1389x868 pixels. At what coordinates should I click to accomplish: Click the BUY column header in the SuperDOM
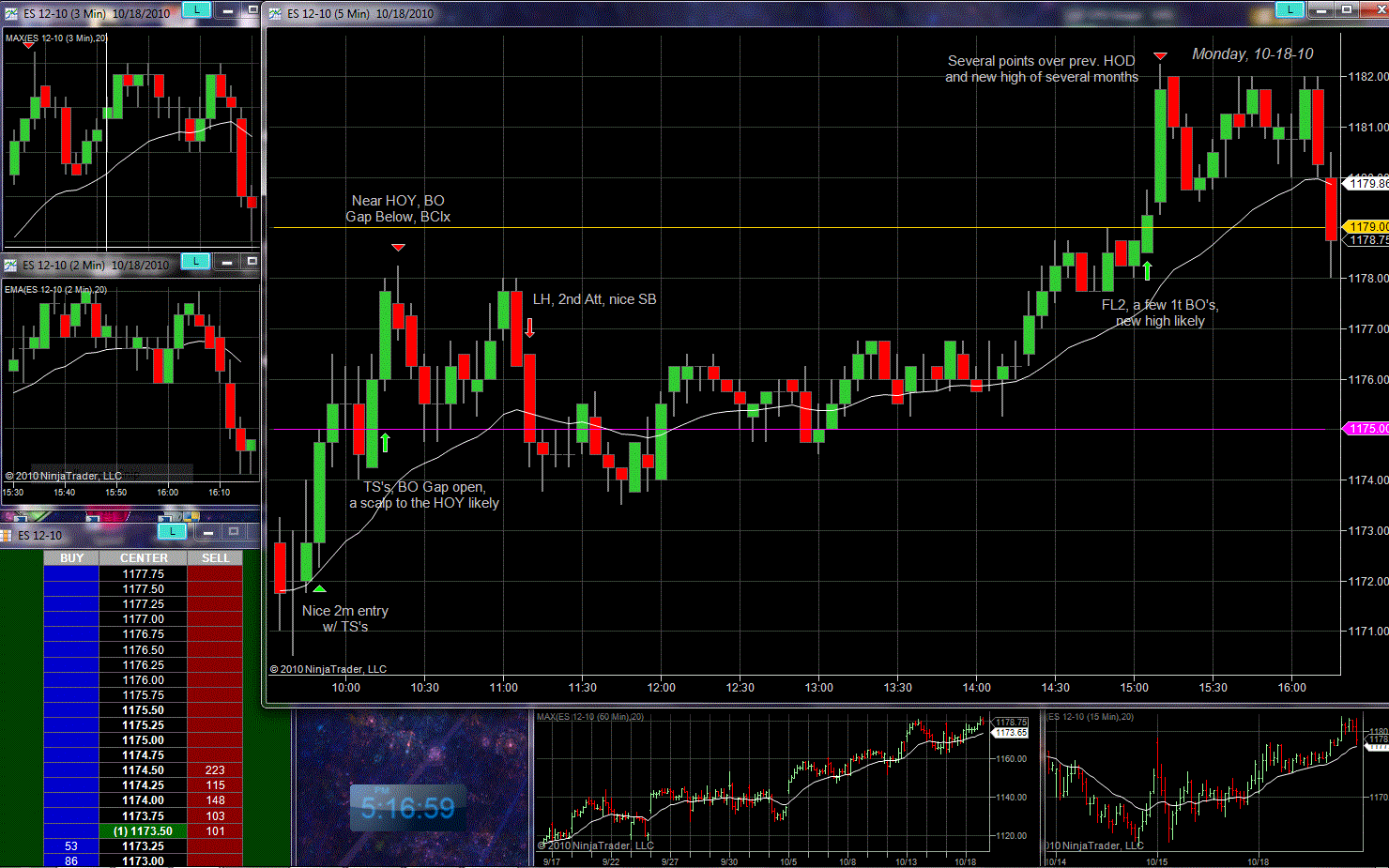(x=71, y=558)
